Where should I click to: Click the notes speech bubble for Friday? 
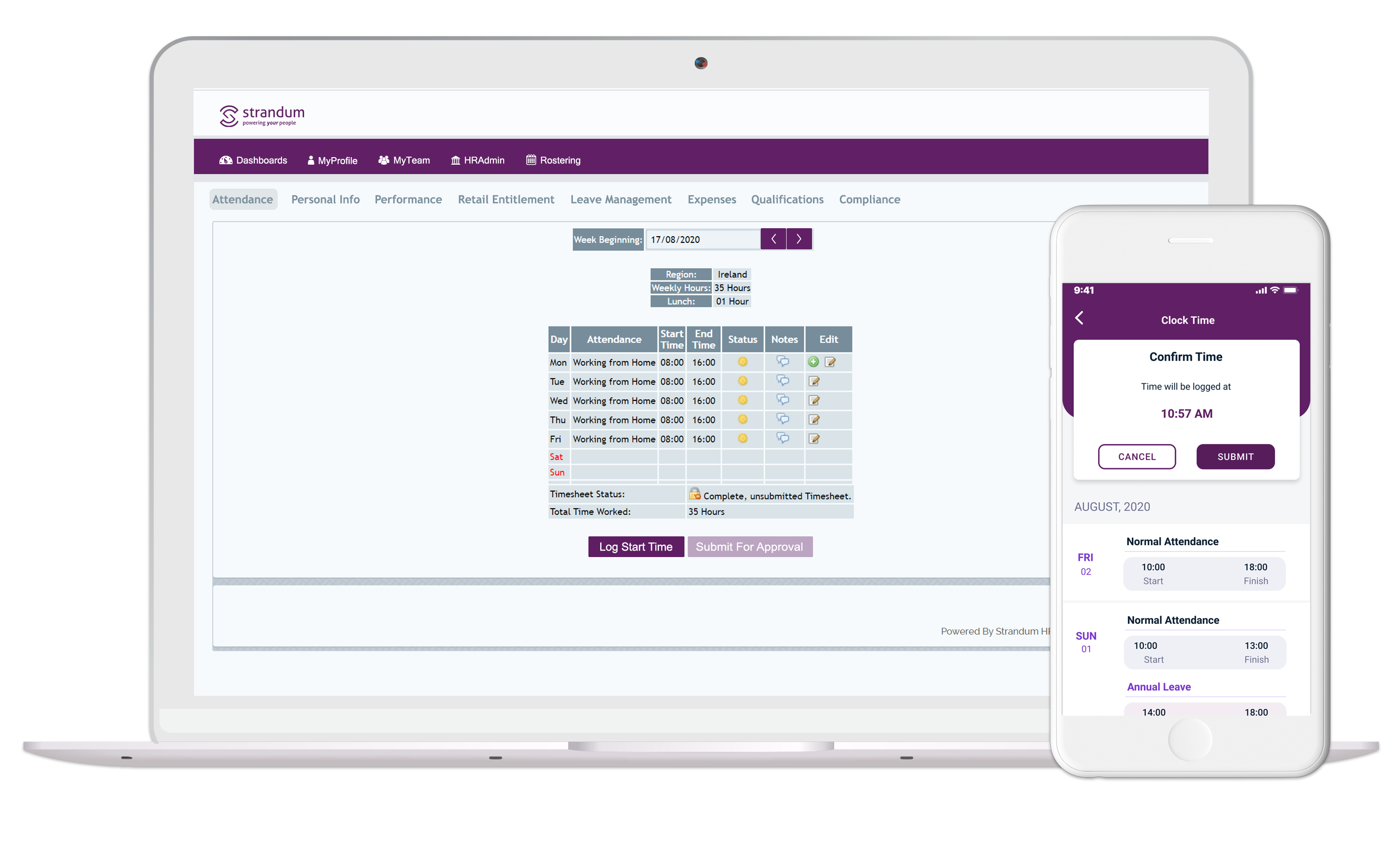(783, 438)
